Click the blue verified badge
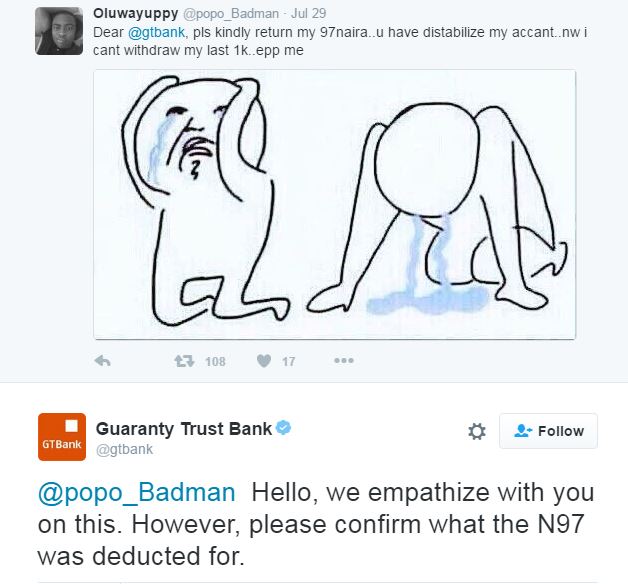This screenshot has height=584, width=628. point(284,429)
